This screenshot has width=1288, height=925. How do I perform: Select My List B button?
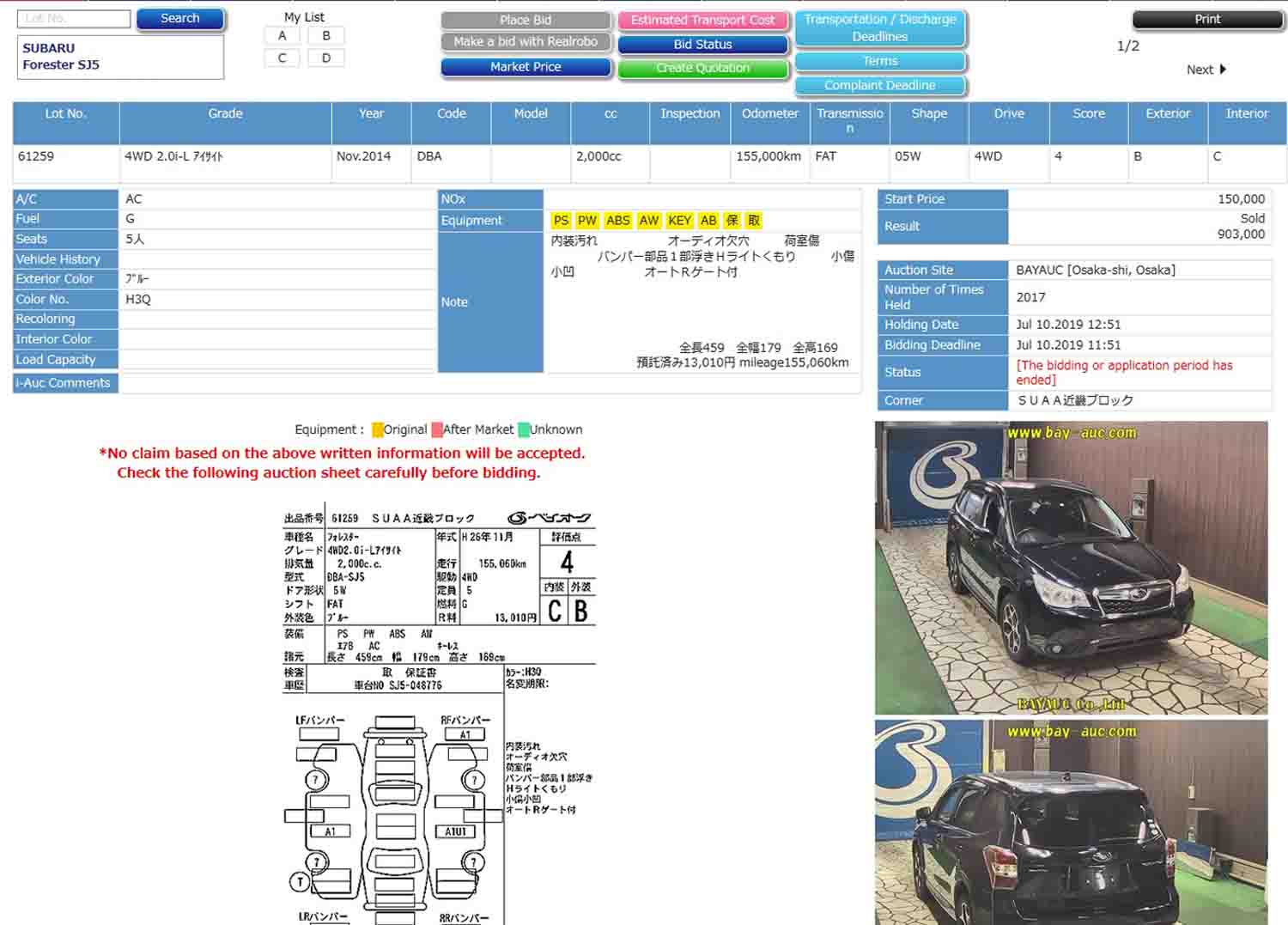[326, 35]
